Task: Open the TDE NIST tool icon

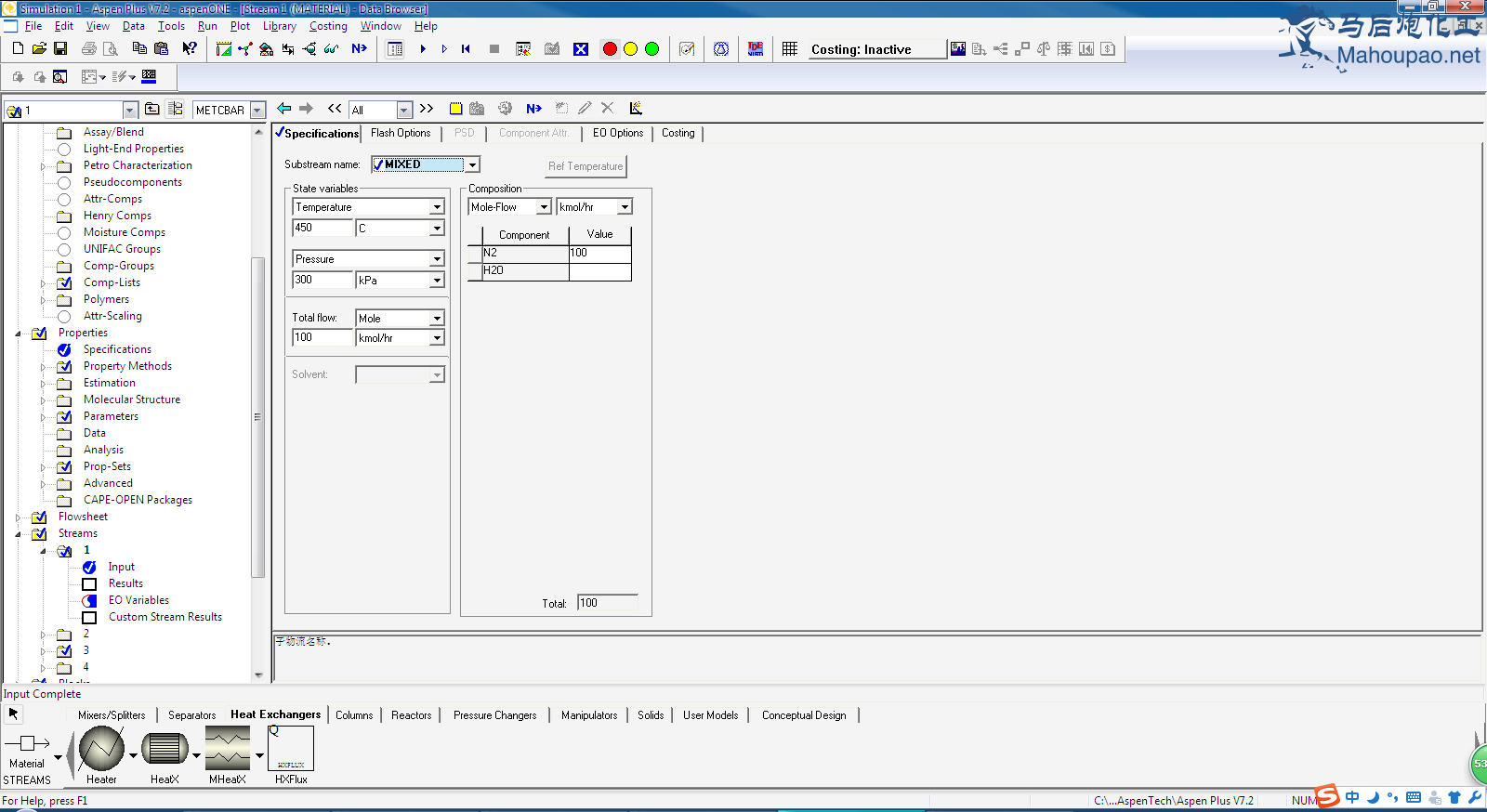Action: pos(756,49)
